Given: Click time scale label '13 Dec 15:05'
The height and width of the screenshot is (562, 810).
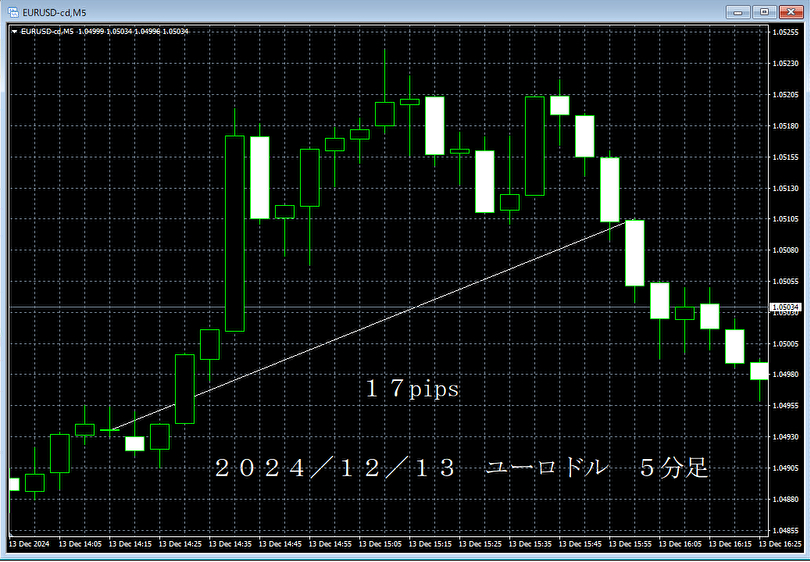Looking at the screenshot, I should [381, 544].
